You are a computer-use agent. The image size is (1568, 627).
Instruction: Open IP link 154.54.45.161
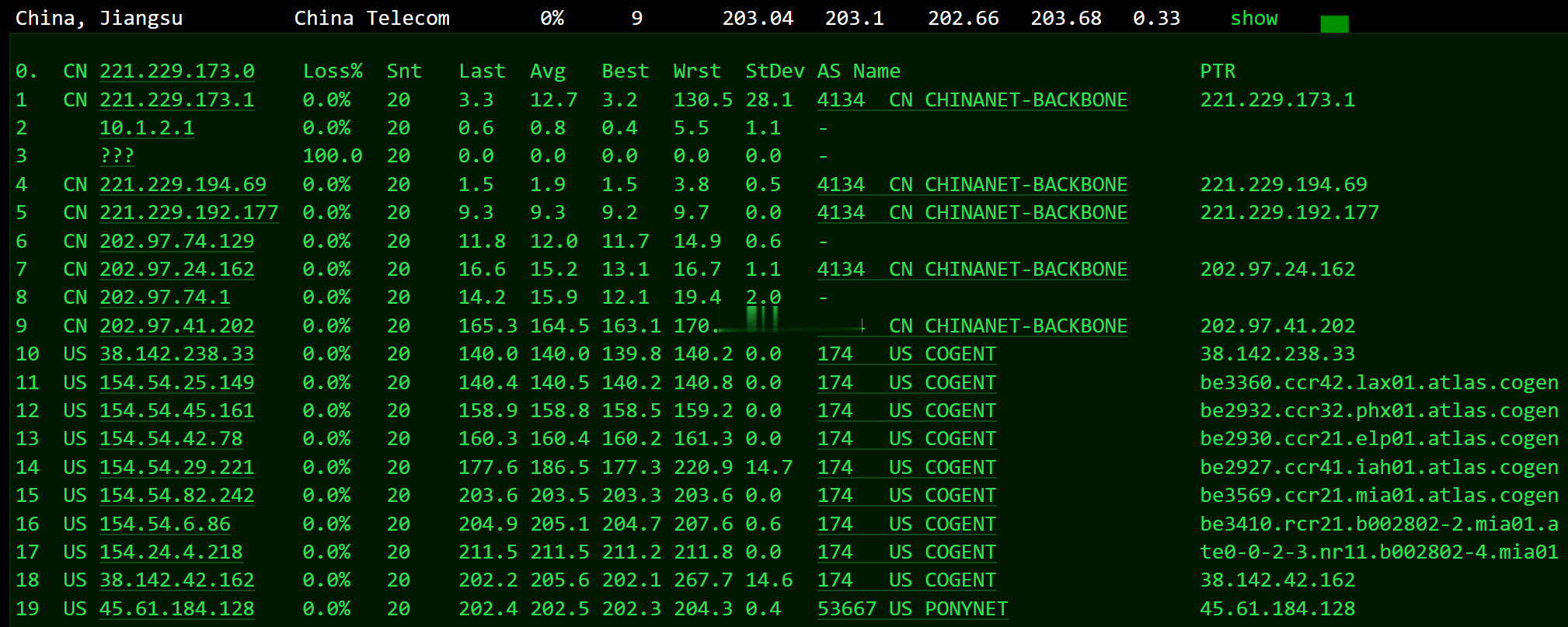point(177,411)
